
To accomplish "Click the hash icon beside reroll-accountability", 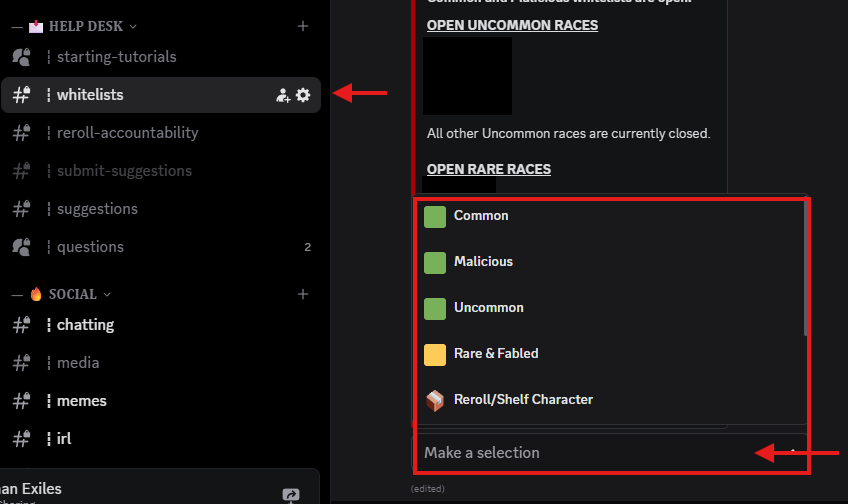I will point(22,133).
